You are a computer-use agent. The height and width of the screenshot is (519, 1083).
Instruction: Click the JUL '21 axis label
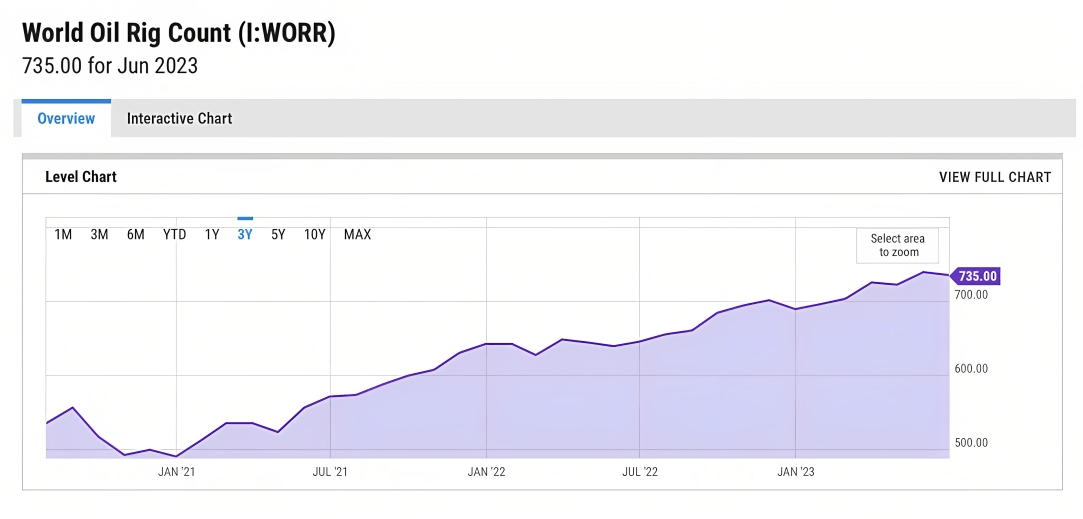[x=330, y=472]
